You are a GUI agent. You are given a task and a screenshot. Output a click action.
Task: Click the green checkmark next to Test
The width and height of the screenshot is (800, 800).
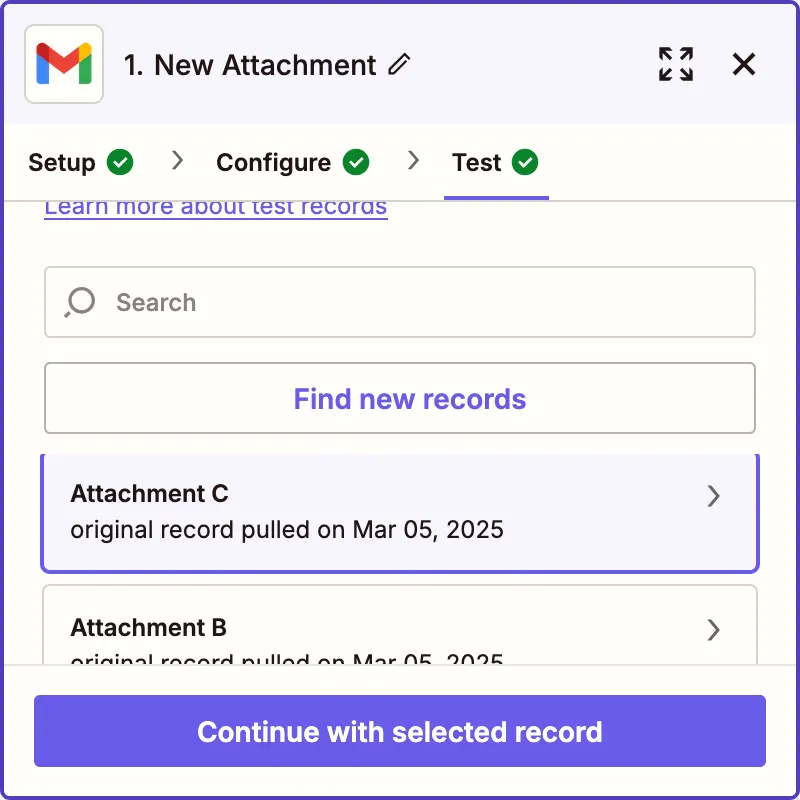click(x=527, y=162)
